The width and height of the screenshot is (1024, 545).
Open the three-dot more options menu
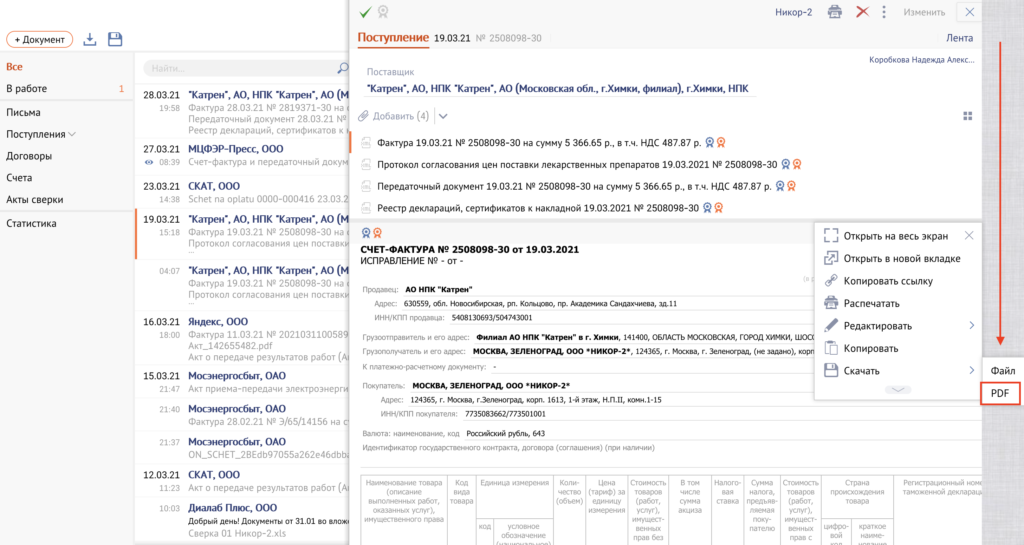[x=884, y=12]
